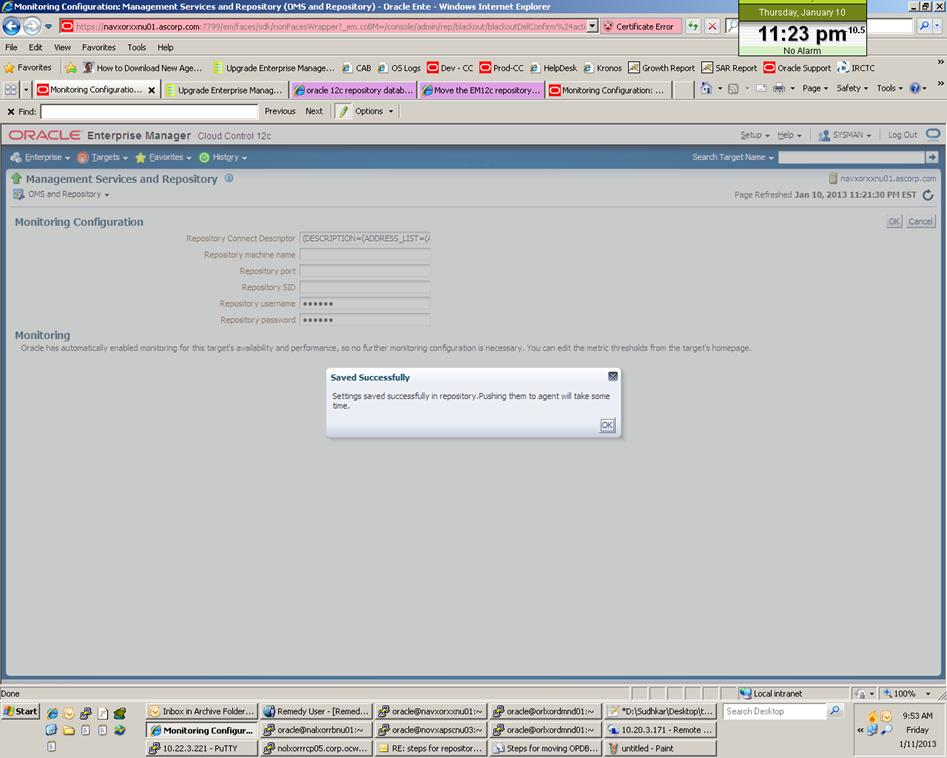Click the Log Out link
This screenshot has width=947, height=758.
click(x=902, y=135)
